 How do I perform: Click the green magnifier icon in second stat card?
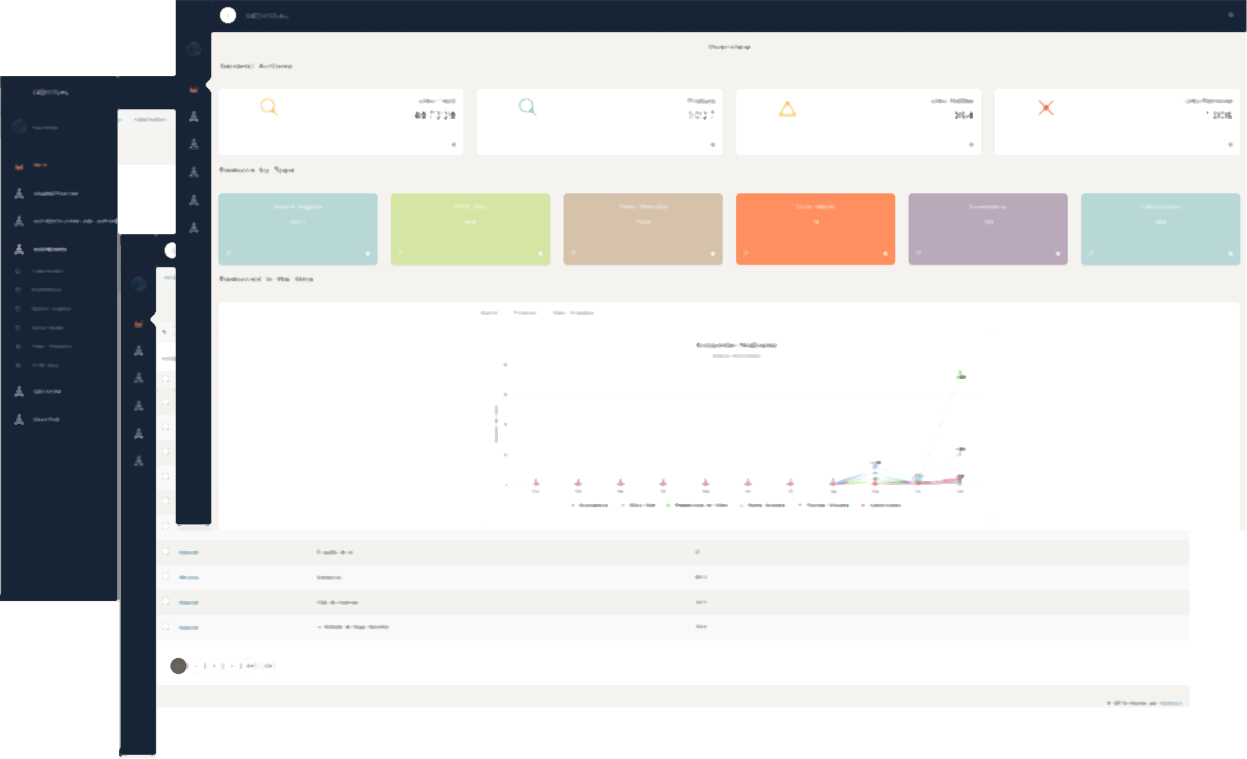click(527, 107)
